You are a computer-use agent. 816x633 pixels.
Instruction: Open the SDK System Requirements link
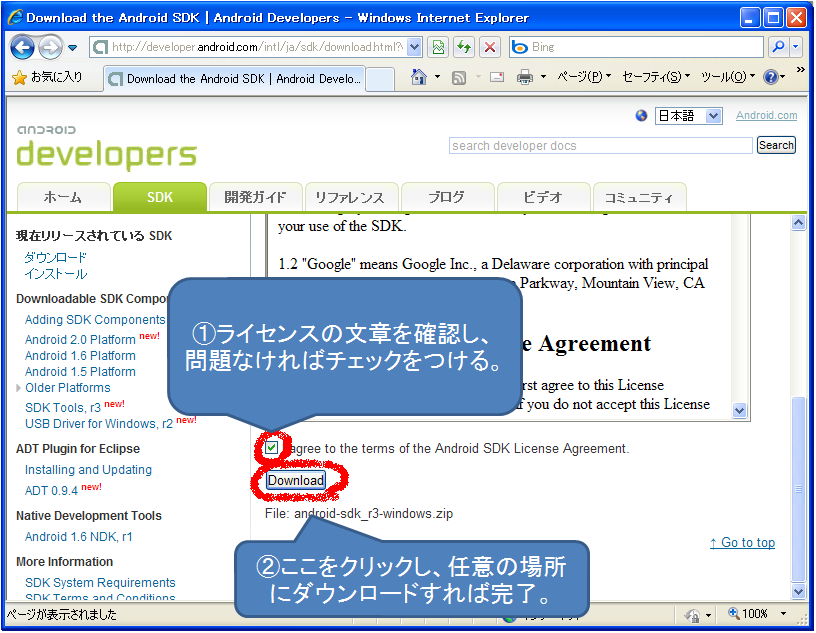click(x=100, y=583)
